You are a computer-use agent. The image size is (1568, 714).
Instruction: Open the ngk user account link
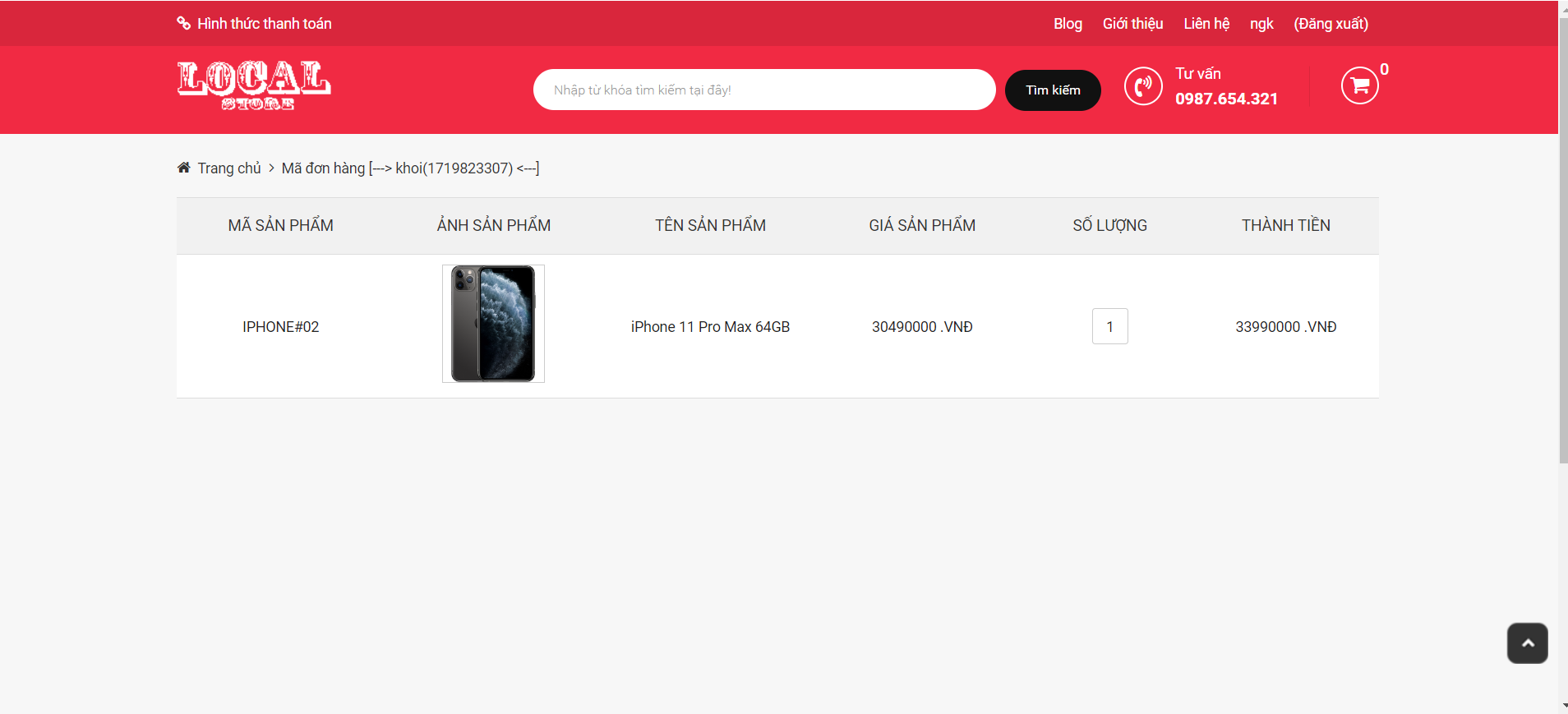click(1261, 24)
